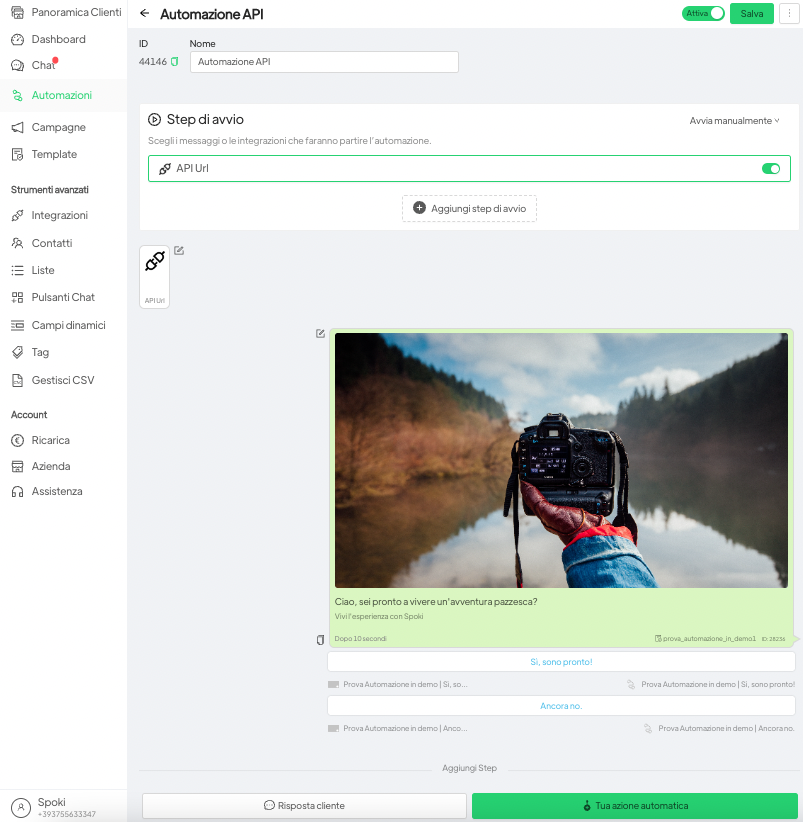Add a Risposta cliente step
This screenshot has width=803, height=822.
coord(304,806)
